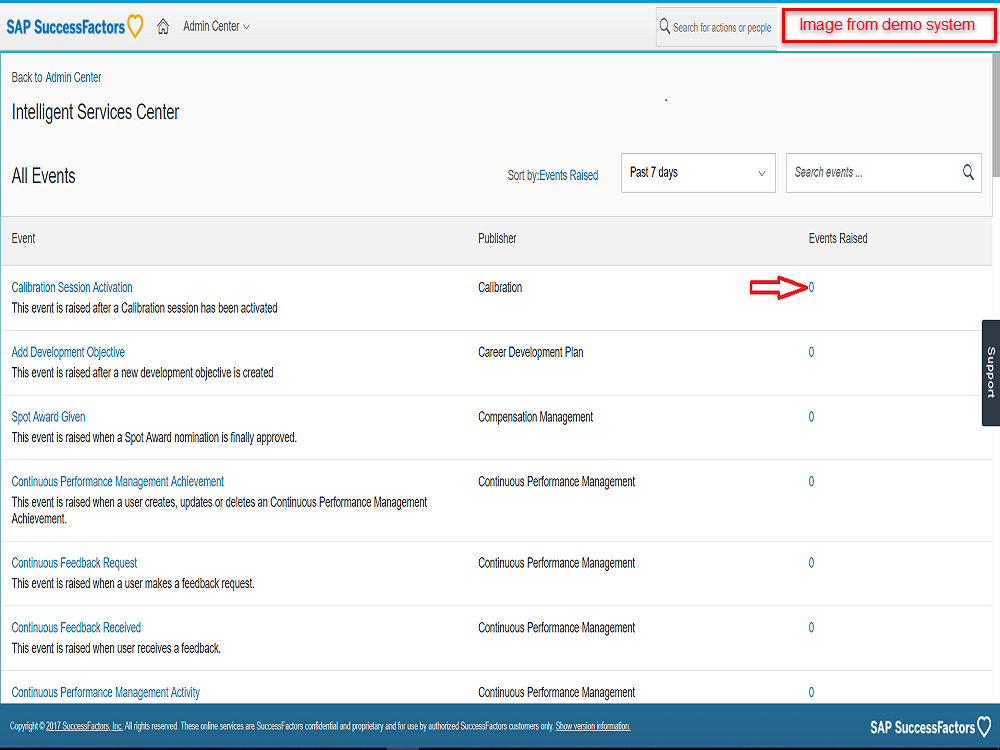Image resolution: width=1000 pixels, height=750 pixels.
Task: Select Compensation Management publisher text
Action: point(536,416)
